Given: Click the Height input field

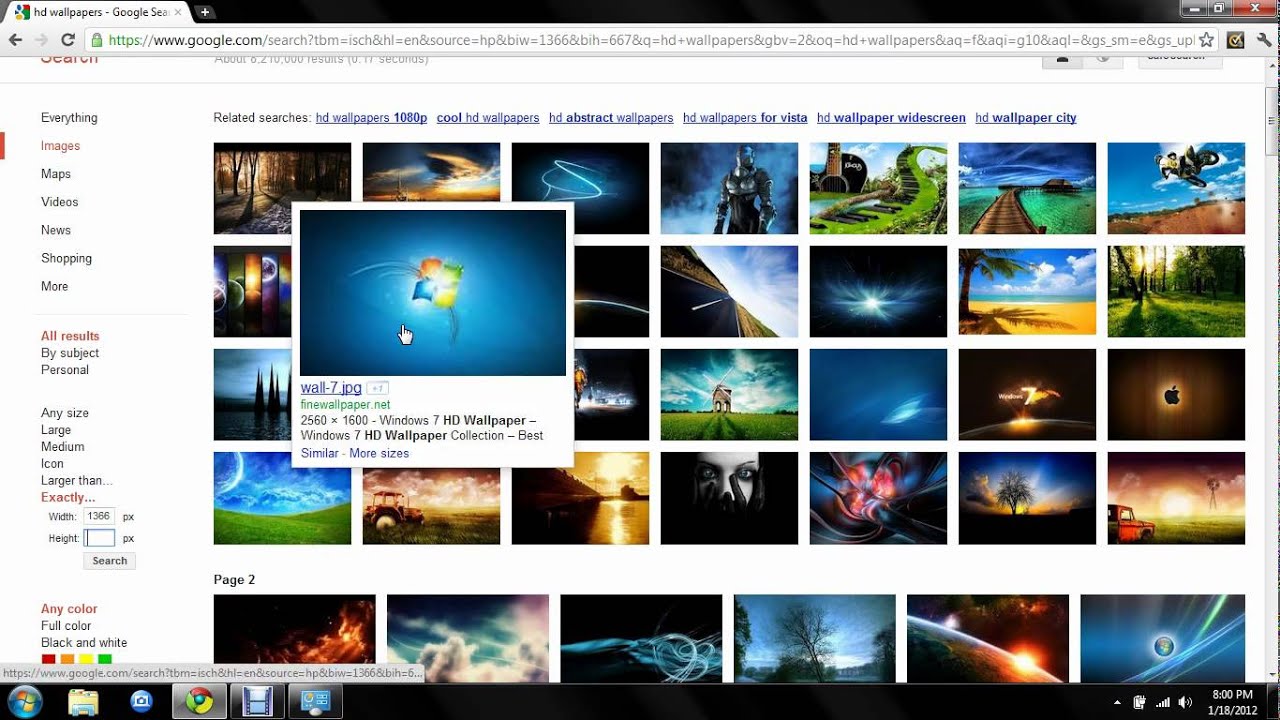Looking at the screenshot, I should (x=99, y=538).
